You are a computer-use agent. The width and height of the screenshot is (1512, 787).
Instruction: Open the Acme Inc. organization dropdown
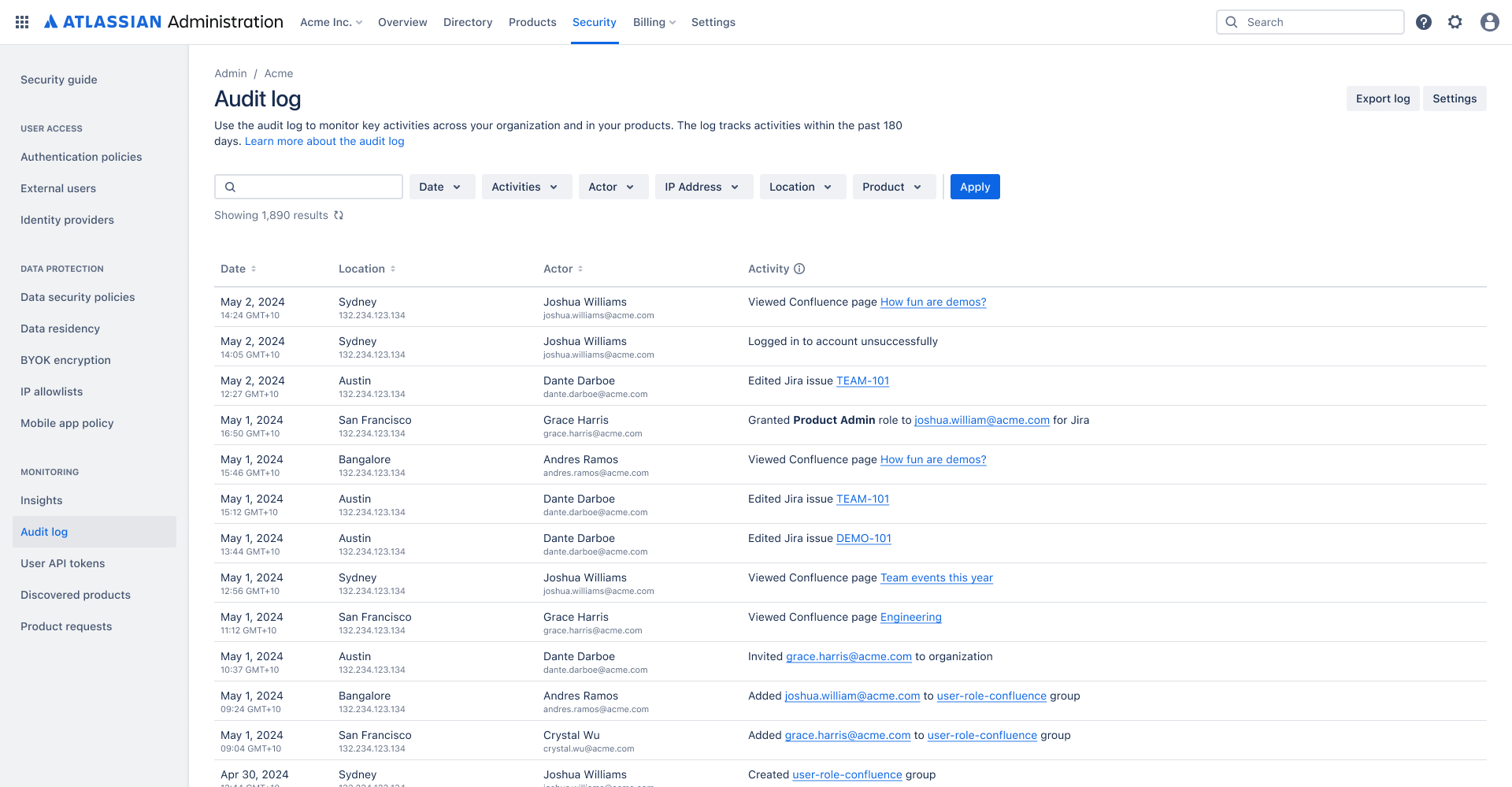[x=331, y=22]
